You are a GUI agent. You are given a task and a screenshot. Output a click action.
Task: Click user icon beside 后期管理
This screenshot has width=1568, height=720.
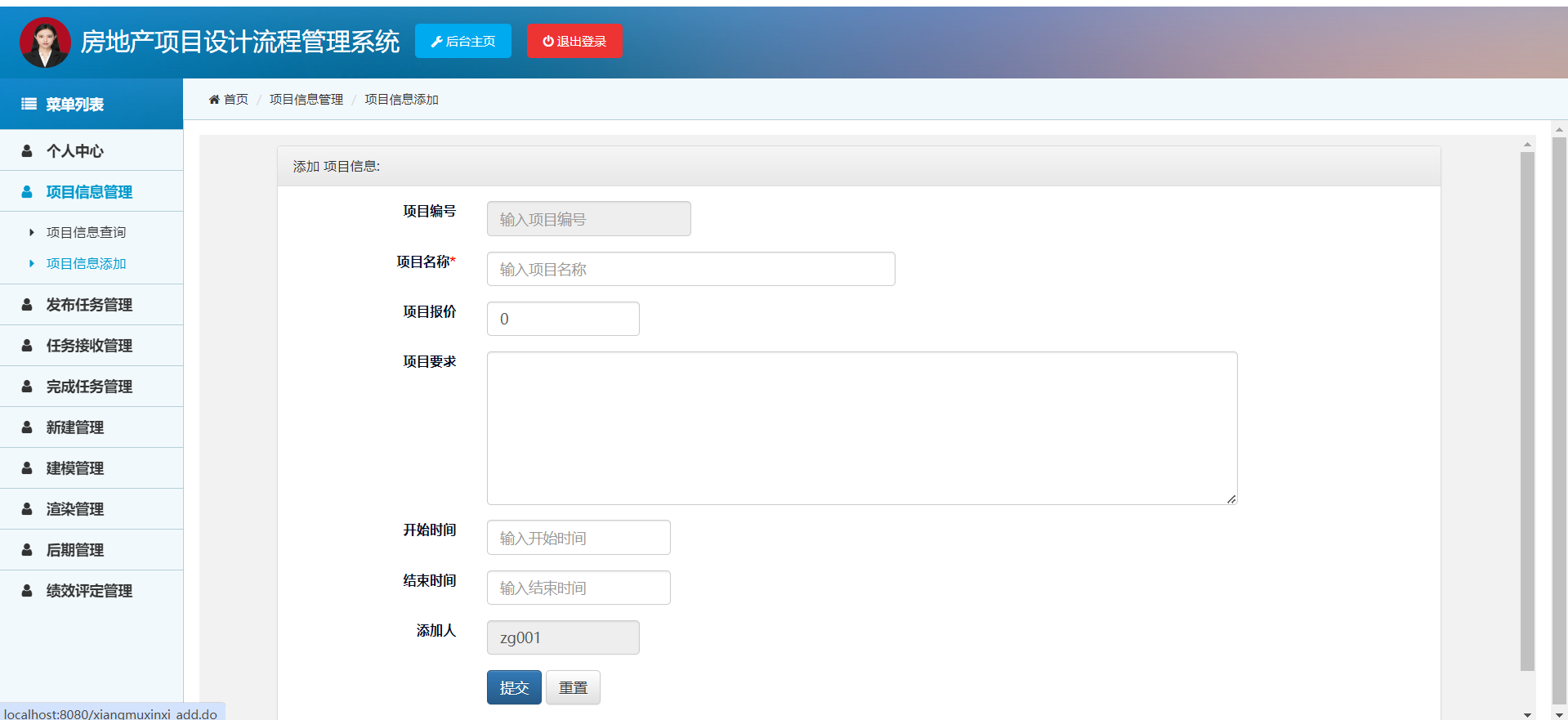point(27,550)
